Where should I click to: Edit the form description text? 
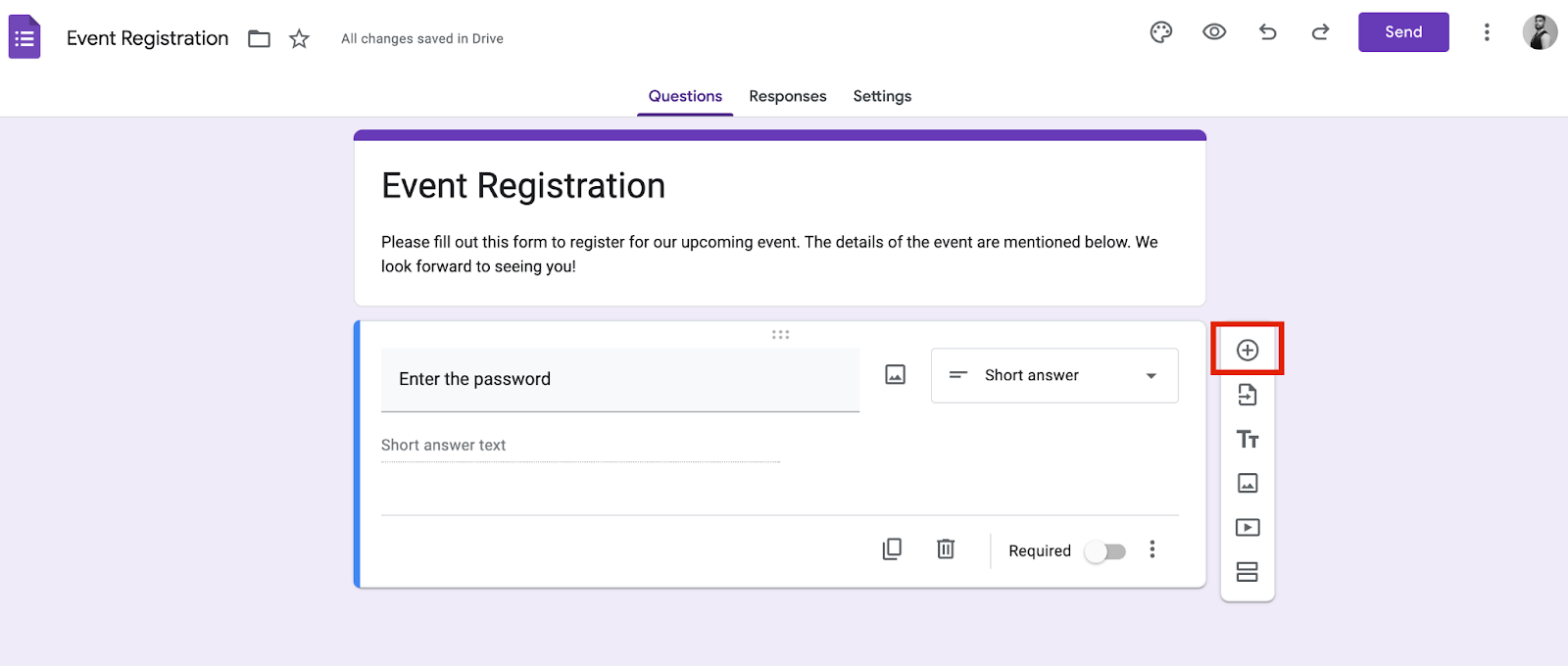pyautogui.click(x=770, y=254)
